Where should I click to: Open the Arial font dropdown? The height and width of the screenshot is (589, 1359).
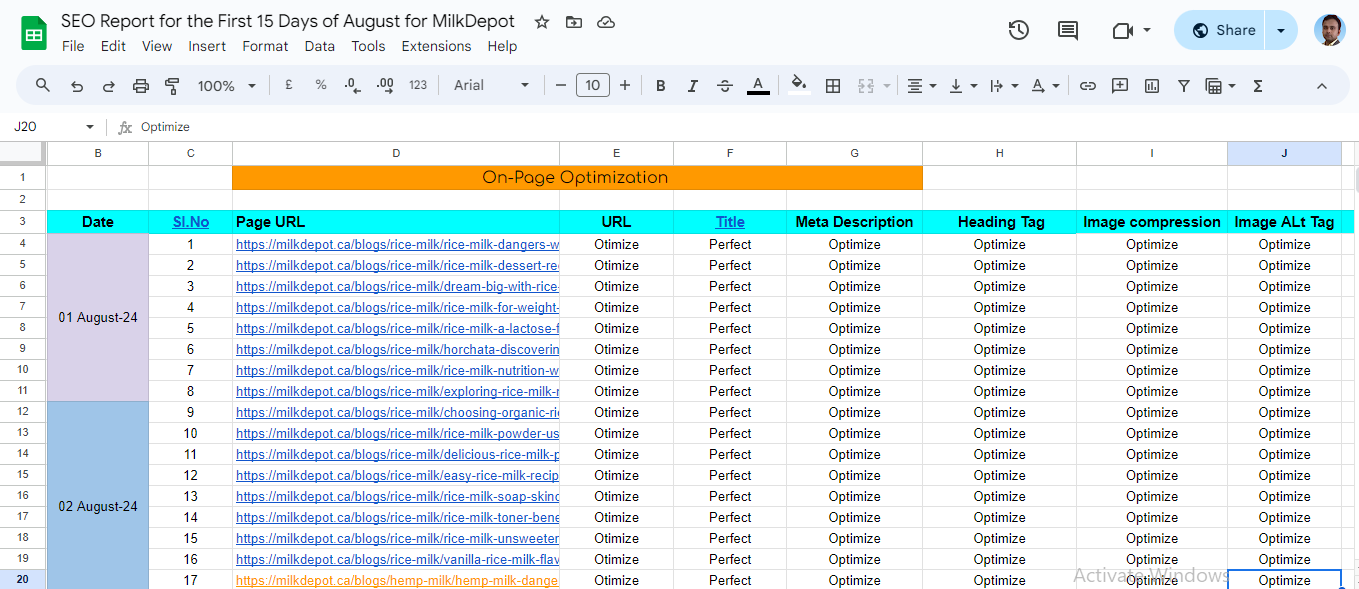[x=491, y=86]
